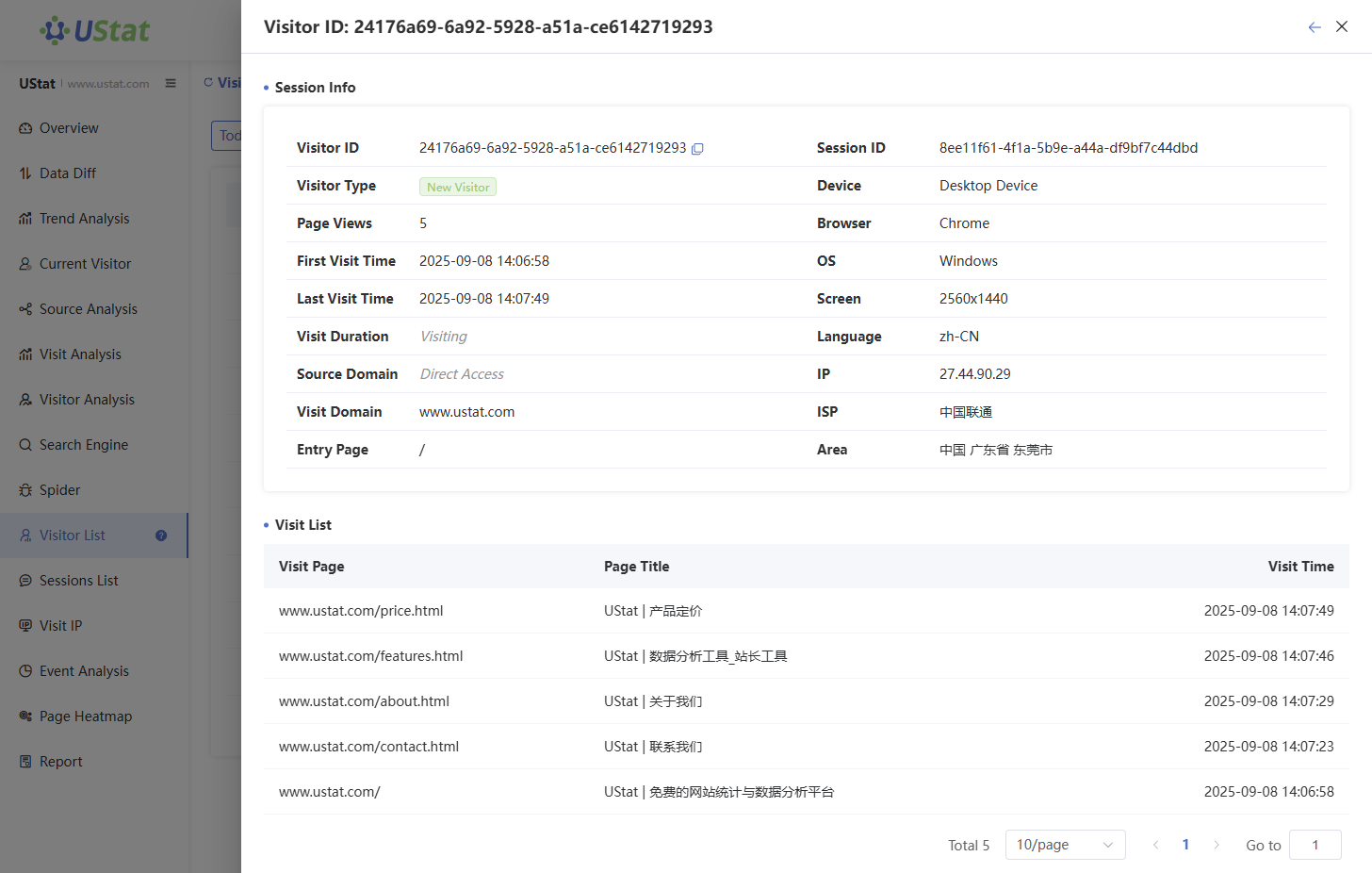Click the Event Analysis icon in sidebar
1372x873 pixels.
coord(25,671)
